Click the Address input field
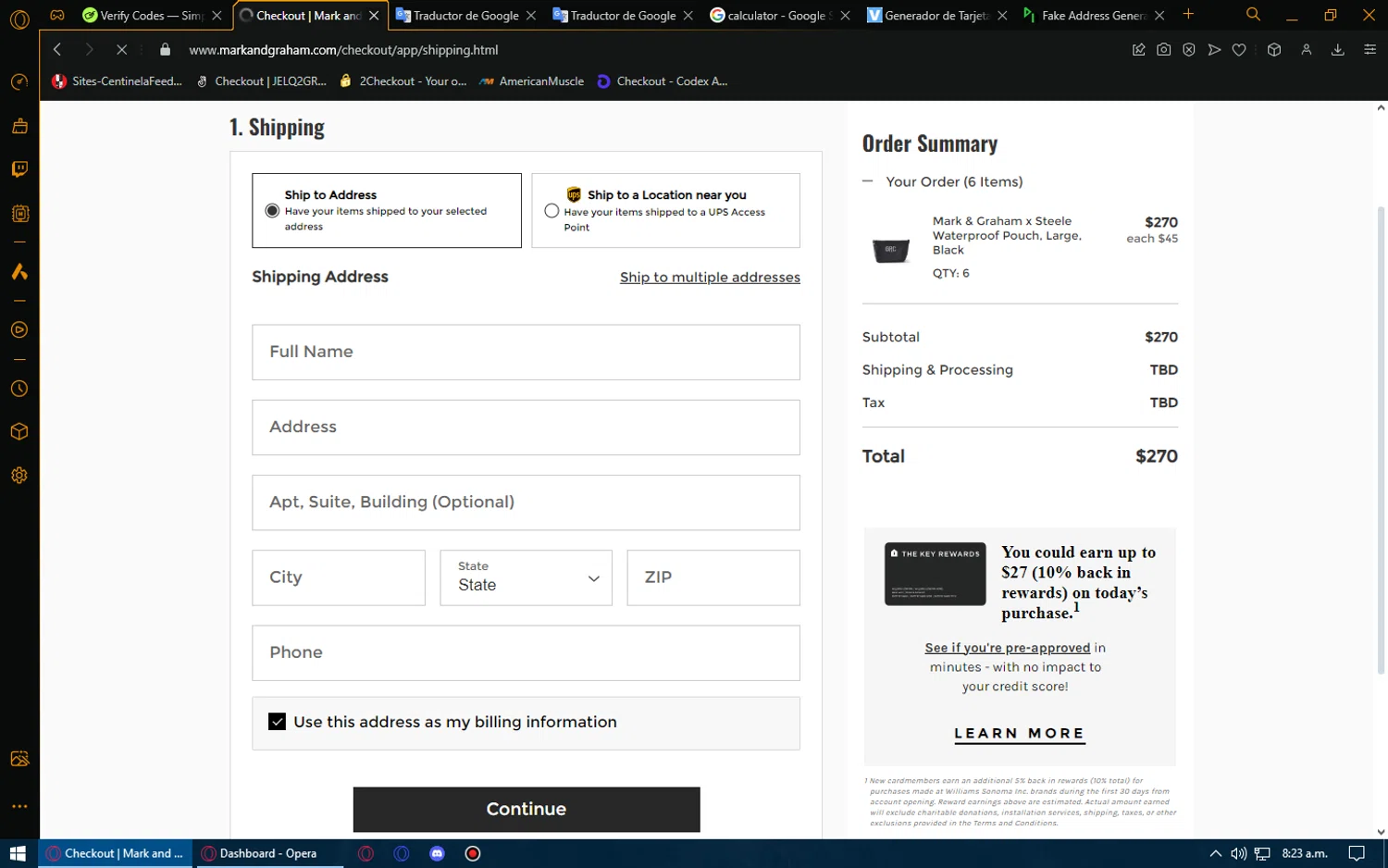This screenshot has width=1388, height=868. [x=526, y=428]
